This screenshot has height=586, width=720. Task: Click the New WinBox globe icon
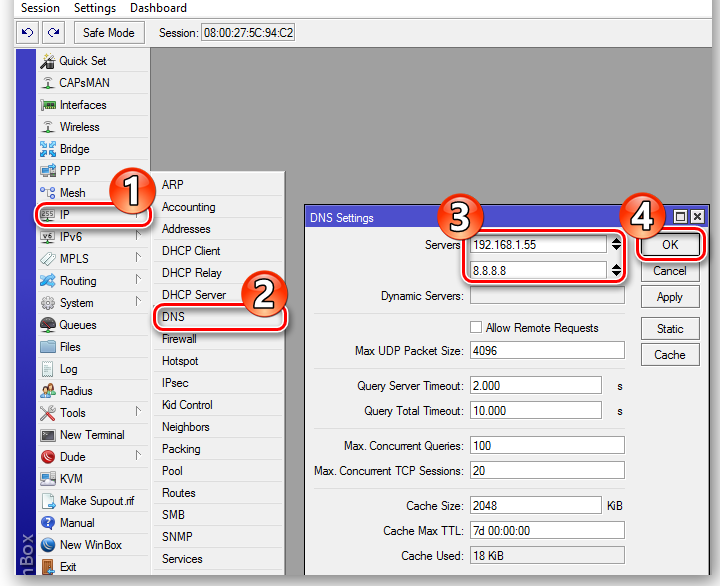(48, 545)
